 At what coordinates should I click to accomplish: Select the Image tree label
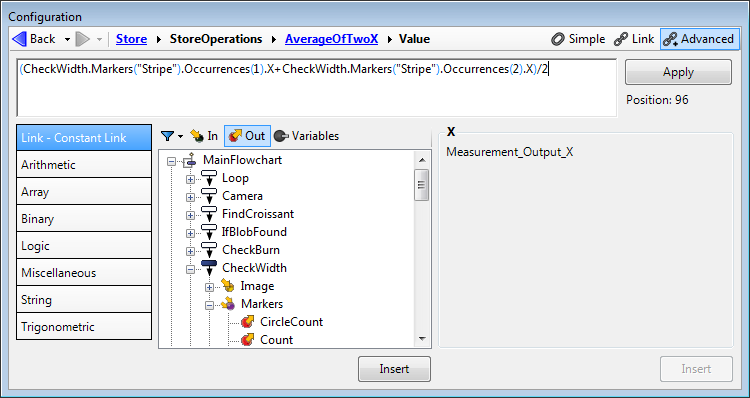click(x=257, y=286)
